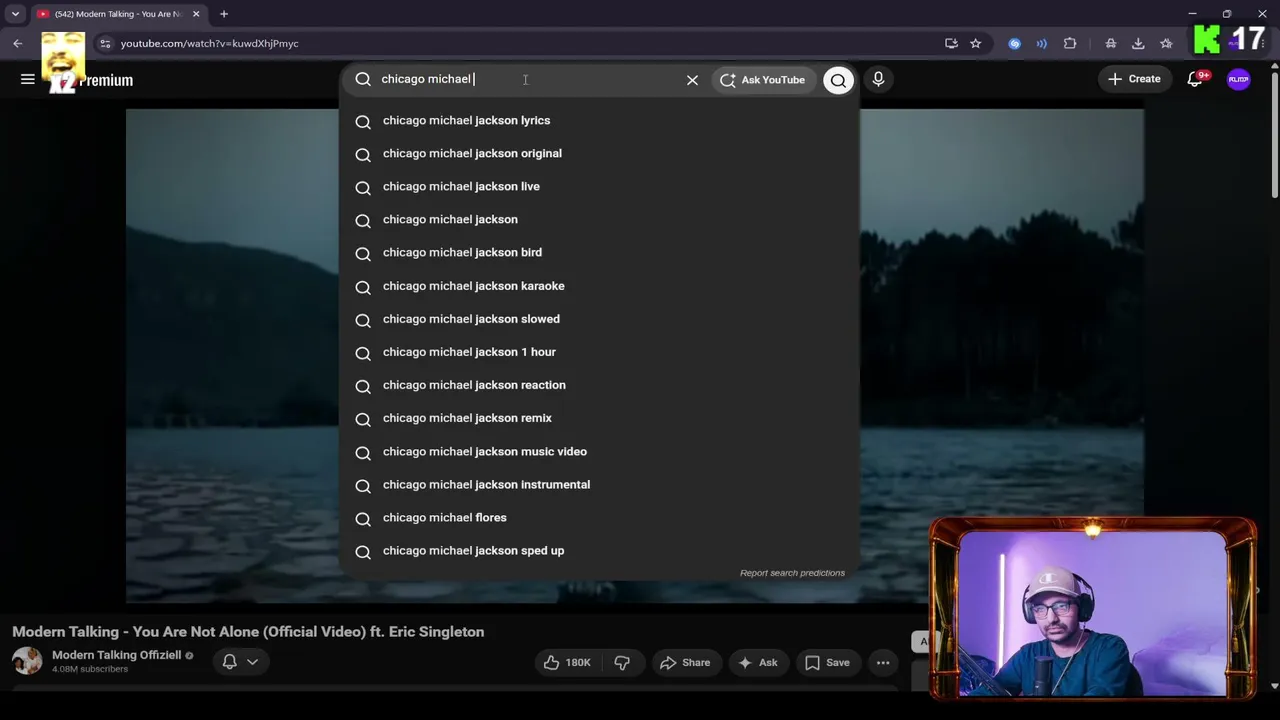Click the address bar URL

pos(210,43)
